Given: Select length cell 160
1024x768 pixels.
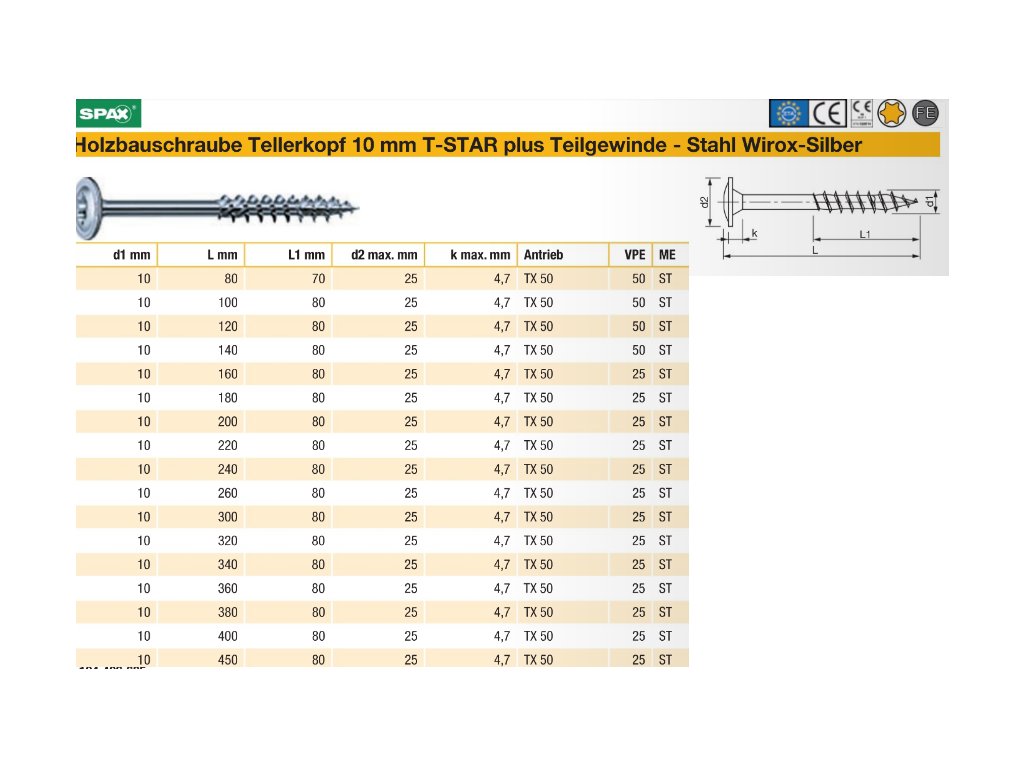Looking at the screenshot, I should 228,374.
